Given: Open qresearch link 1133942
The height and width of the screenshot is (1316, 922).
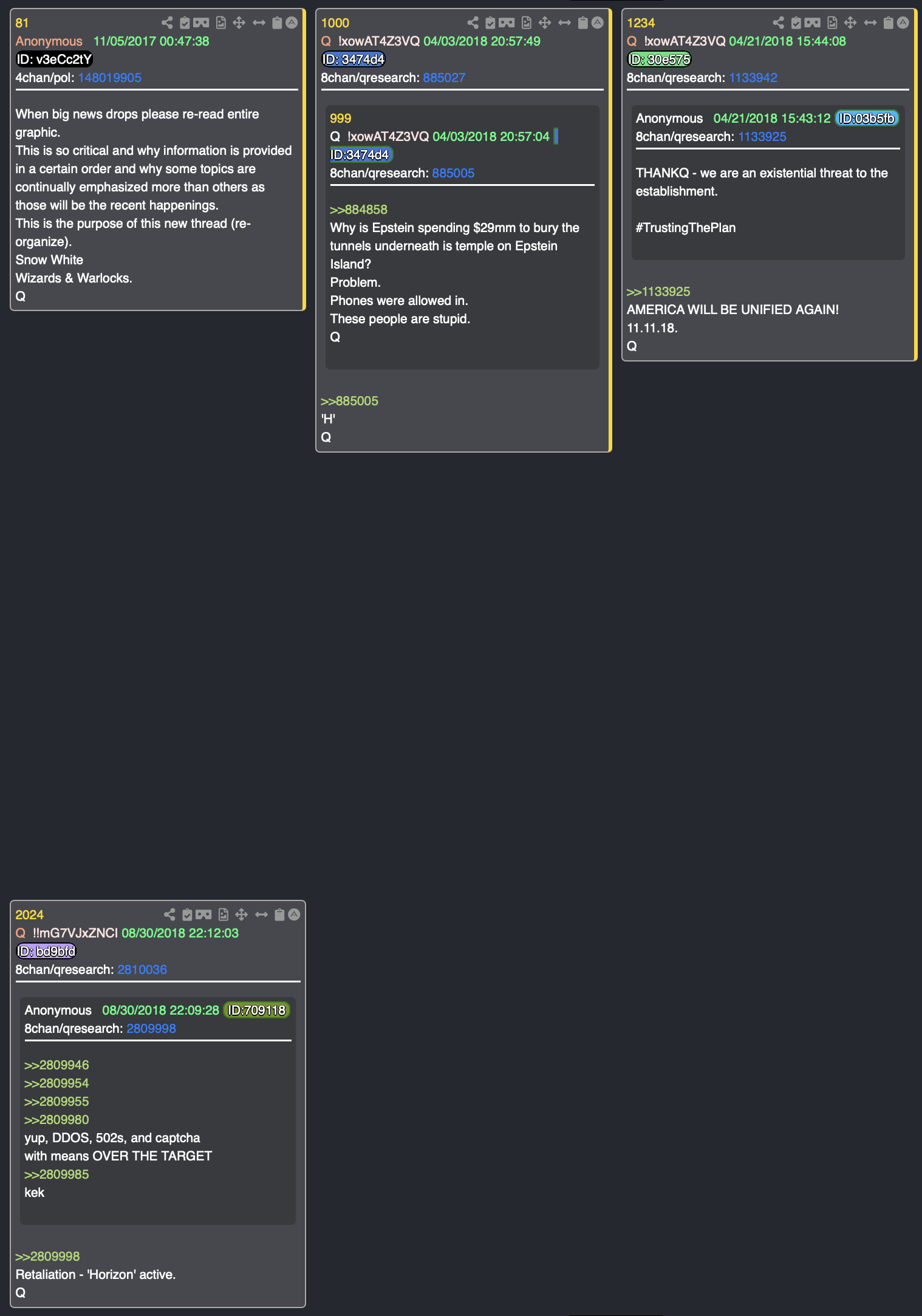Looking at the screenshot, I should pos(753,78).
